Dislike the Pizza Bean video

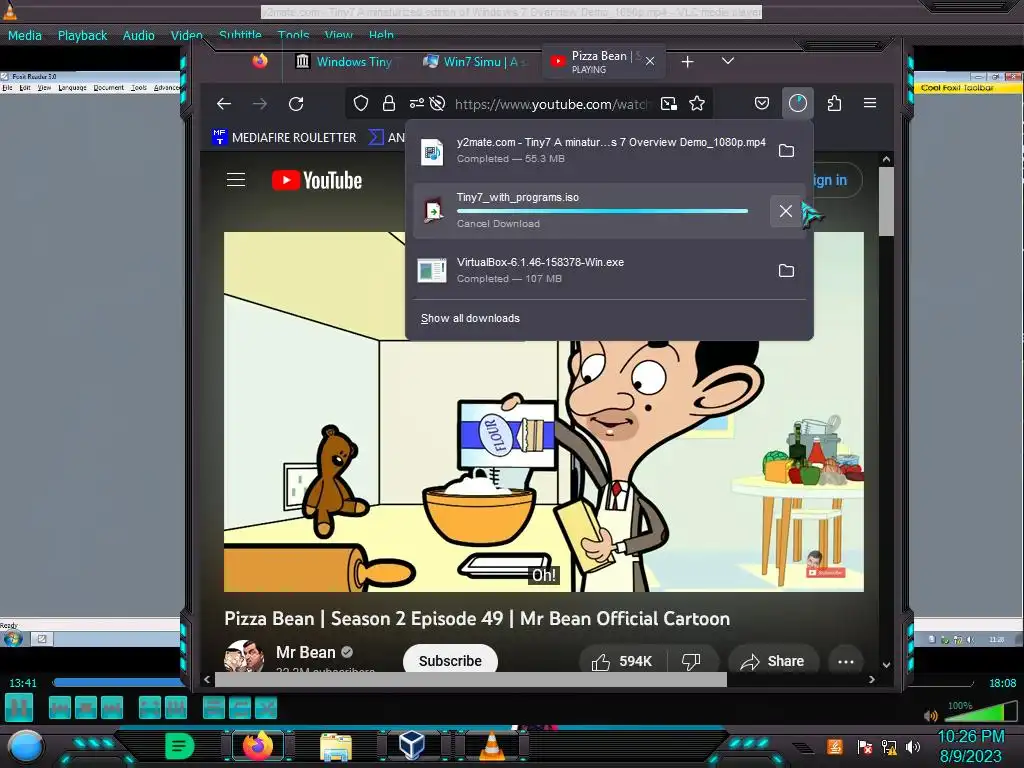pos(692,661)
